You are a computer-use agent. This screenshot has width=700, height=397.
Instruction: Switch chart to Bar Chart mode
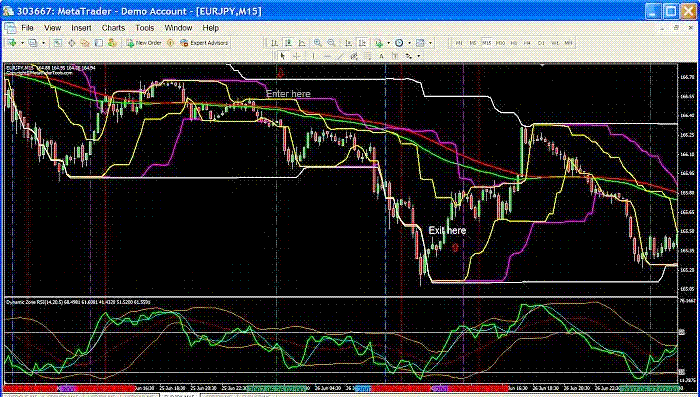[275, 43]
